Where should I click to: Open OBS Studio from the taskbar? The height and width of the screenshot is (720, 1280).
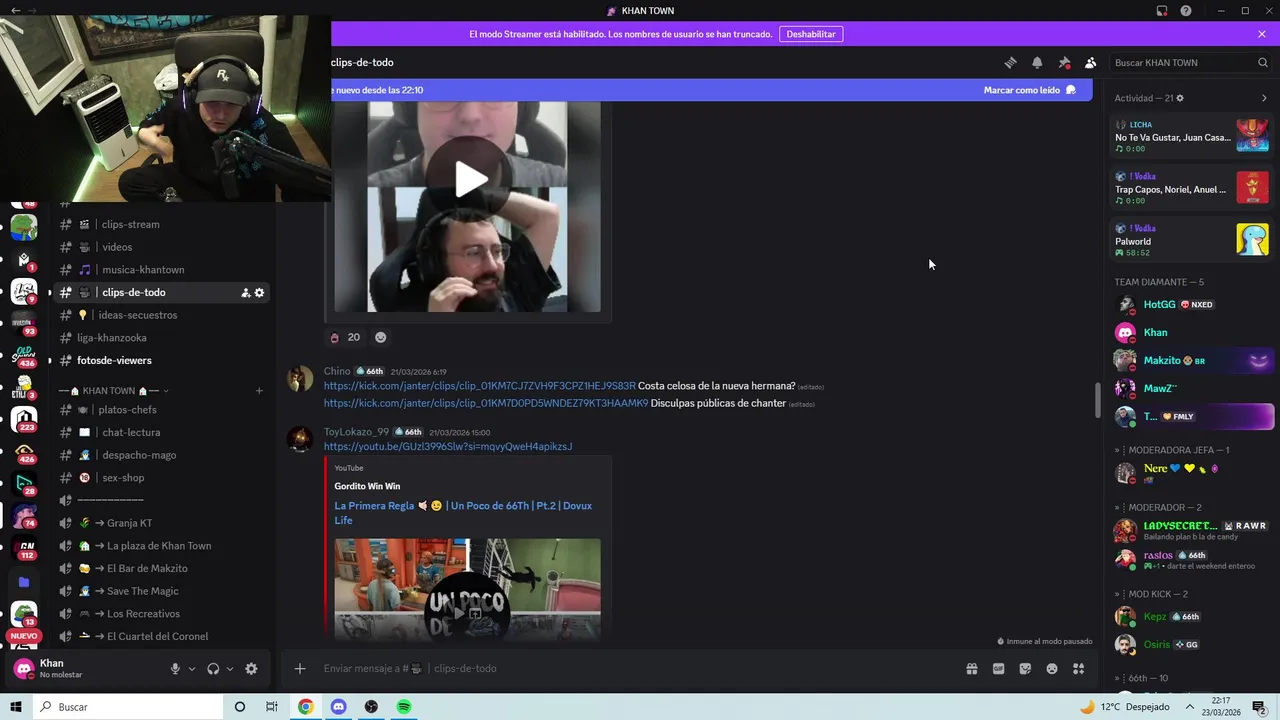(x=371, y=707)
